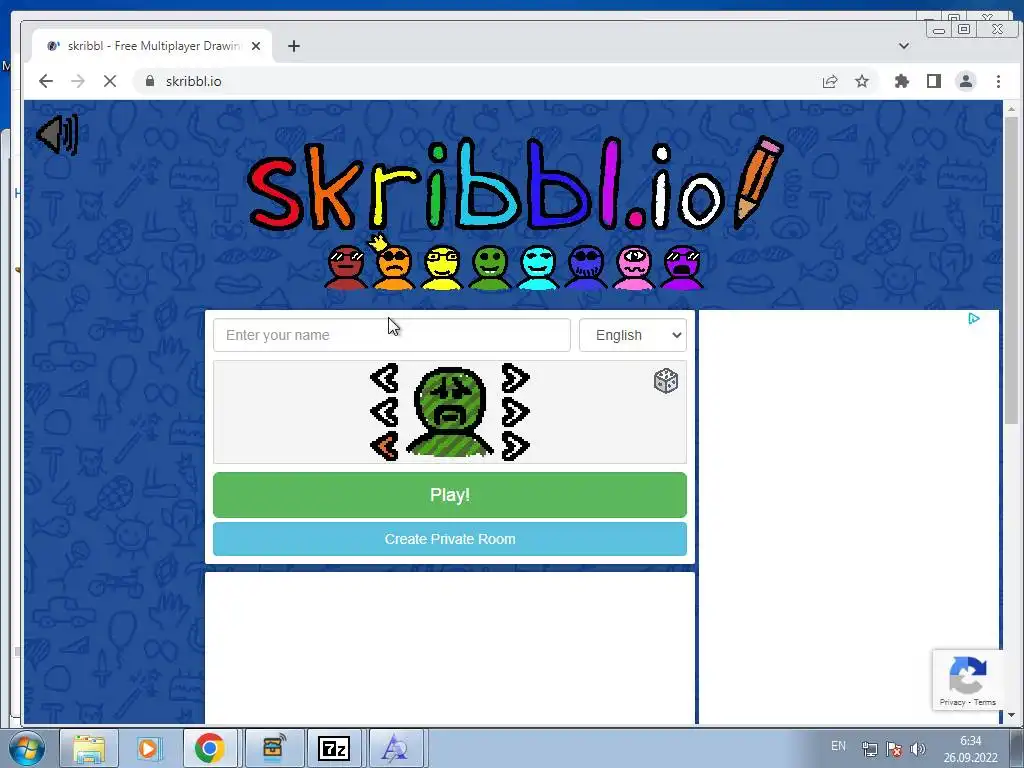This screenshot has height=768, width=1024.
Task: Select previous avatar eyes with top left arrow
Action: tap(385, 378)
